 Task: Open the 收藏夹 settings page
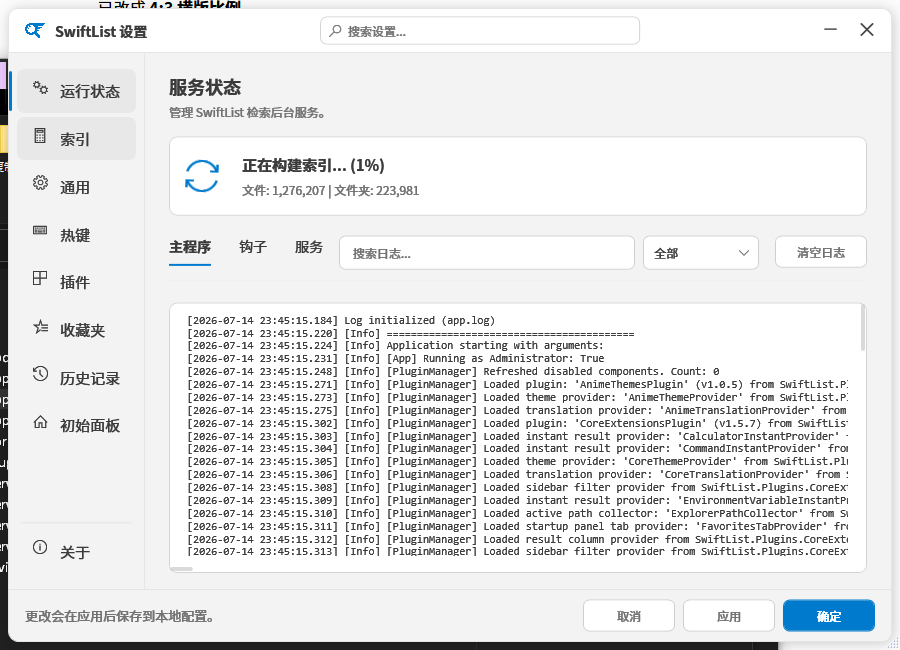coord(76,330)
